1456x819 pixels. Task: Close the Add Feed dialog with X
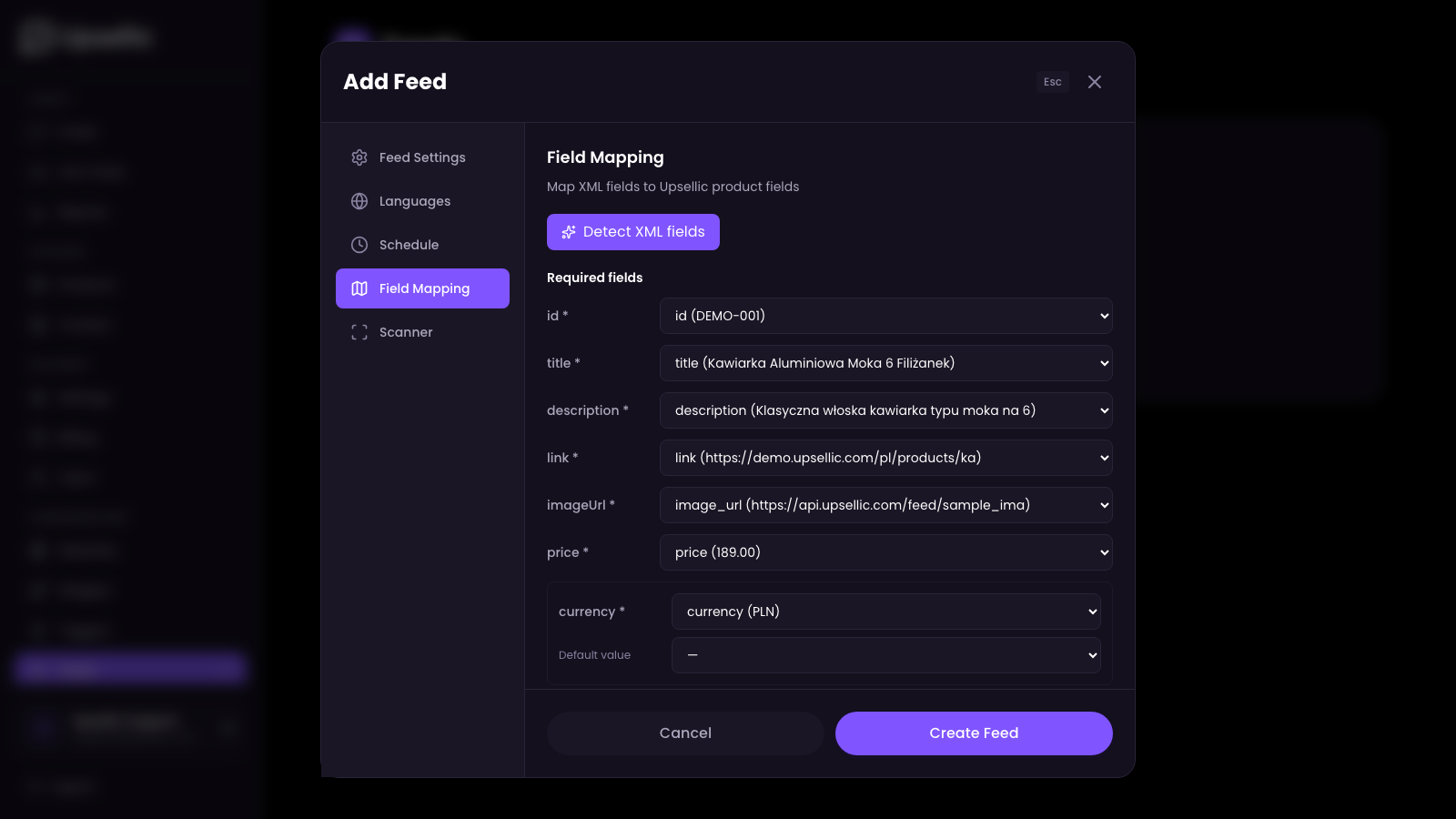click(1095, 82)
